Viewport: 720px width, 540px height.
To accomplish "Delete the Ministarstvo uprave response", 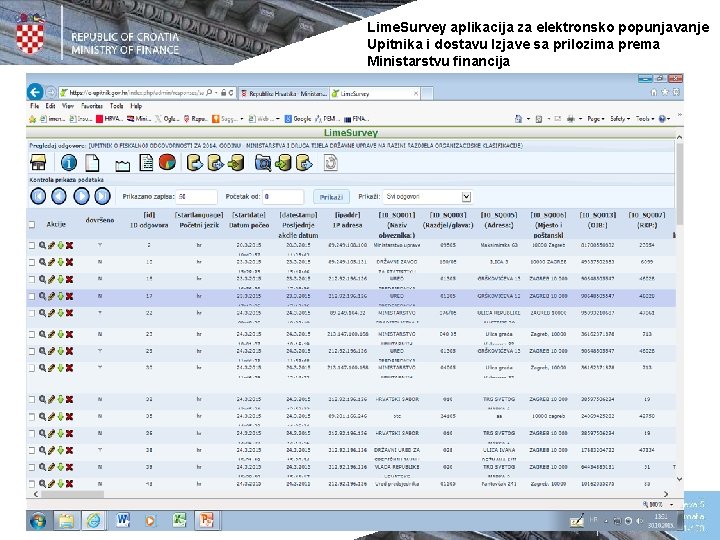I will [x=69, y=246].
